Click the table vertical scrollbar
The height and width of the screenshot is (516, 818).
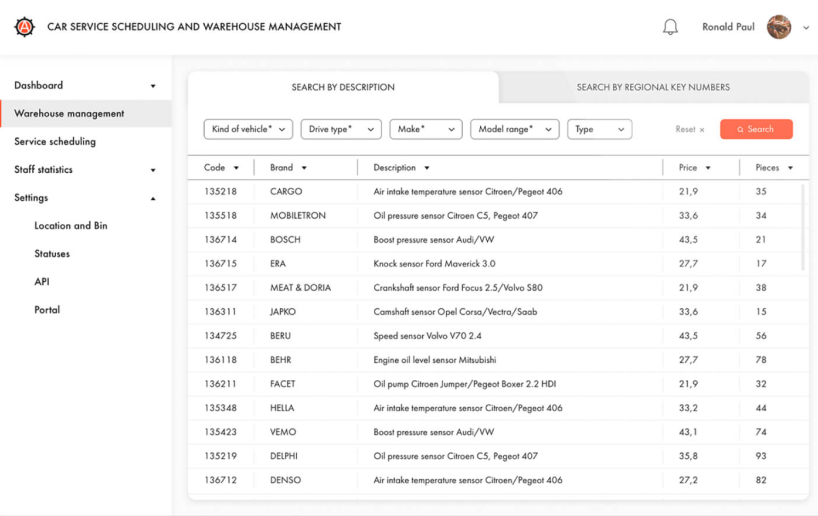[x=803, y=227]
